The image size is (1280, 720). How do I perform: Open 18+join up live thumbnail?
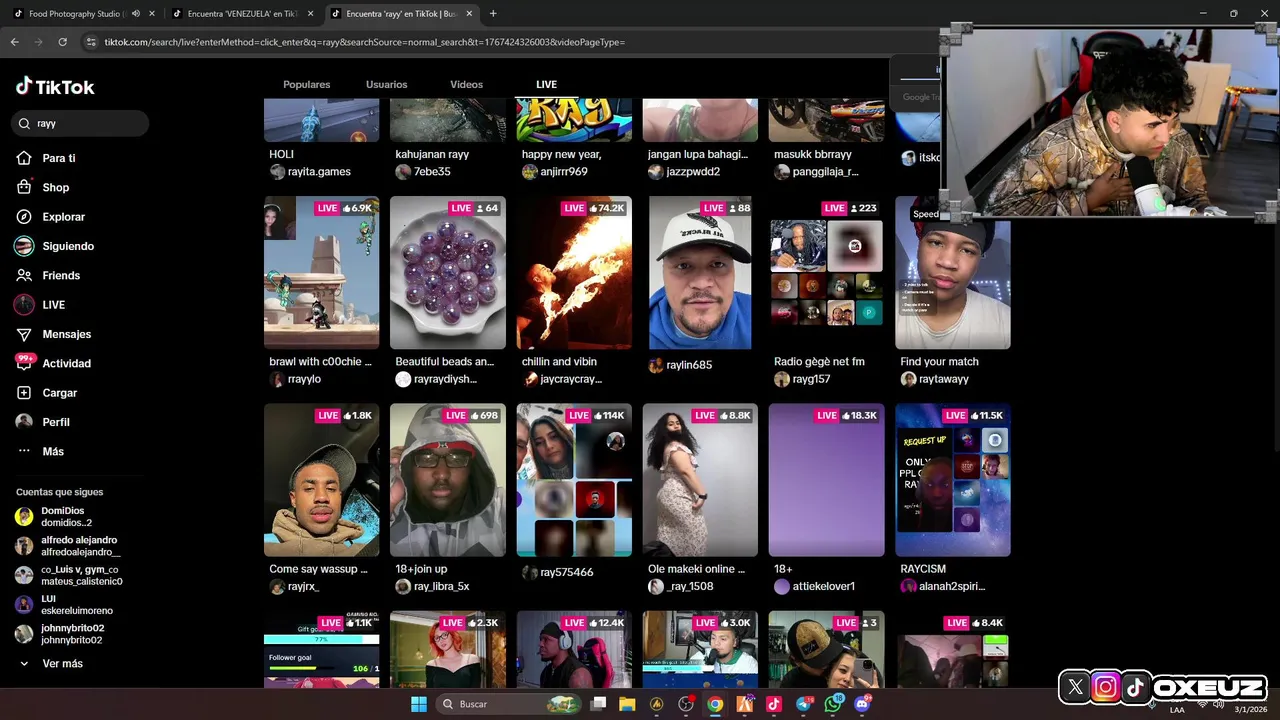[447, 480]
